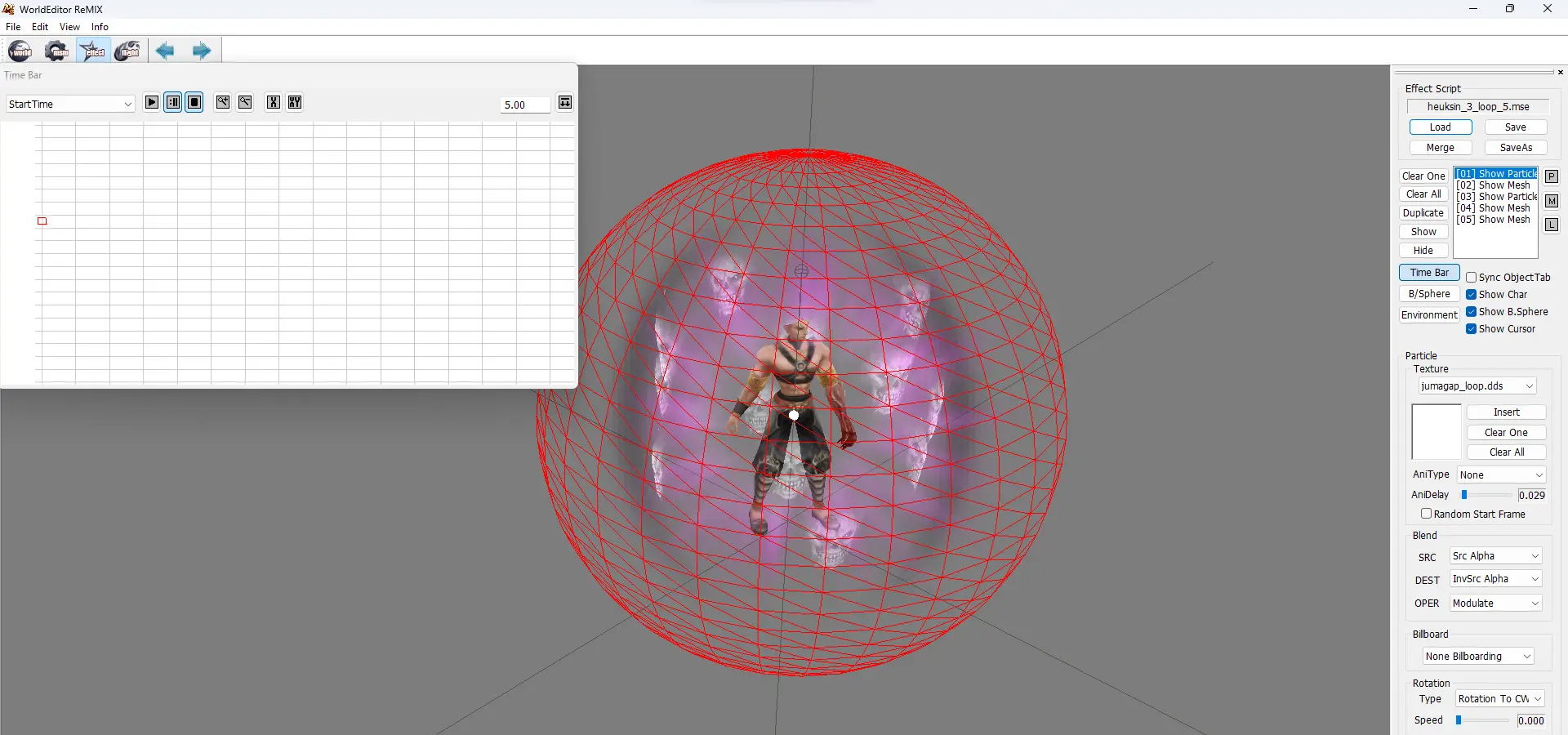Image resolution: width=1568 pixels, height=735 pixels.
Task: Enable Sync ObjectTab checkbox
Action: [x=1471, y=278]
